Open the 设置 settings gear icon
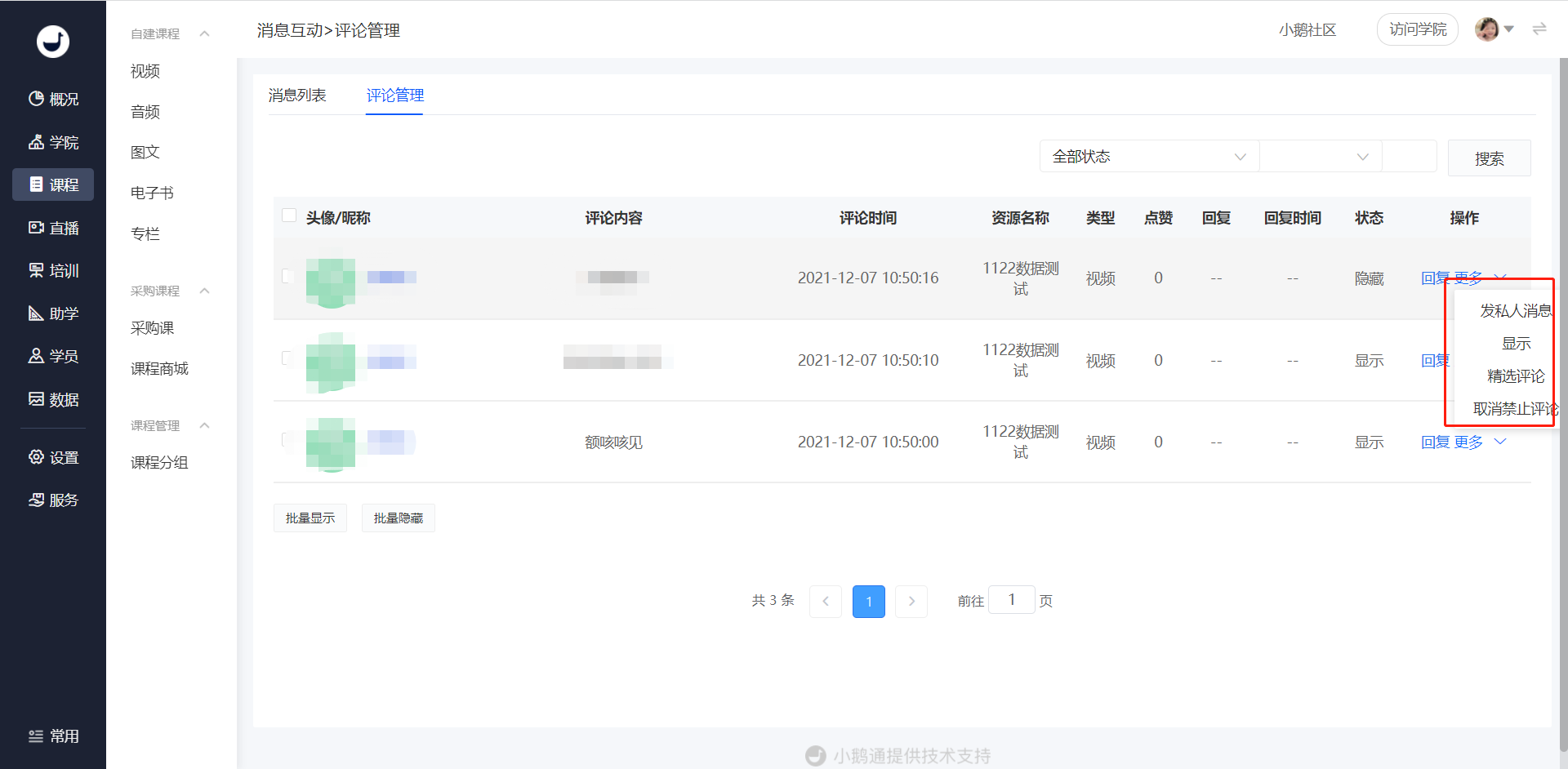This screenshot has height=769, width=1568. (x=36, y=457)
